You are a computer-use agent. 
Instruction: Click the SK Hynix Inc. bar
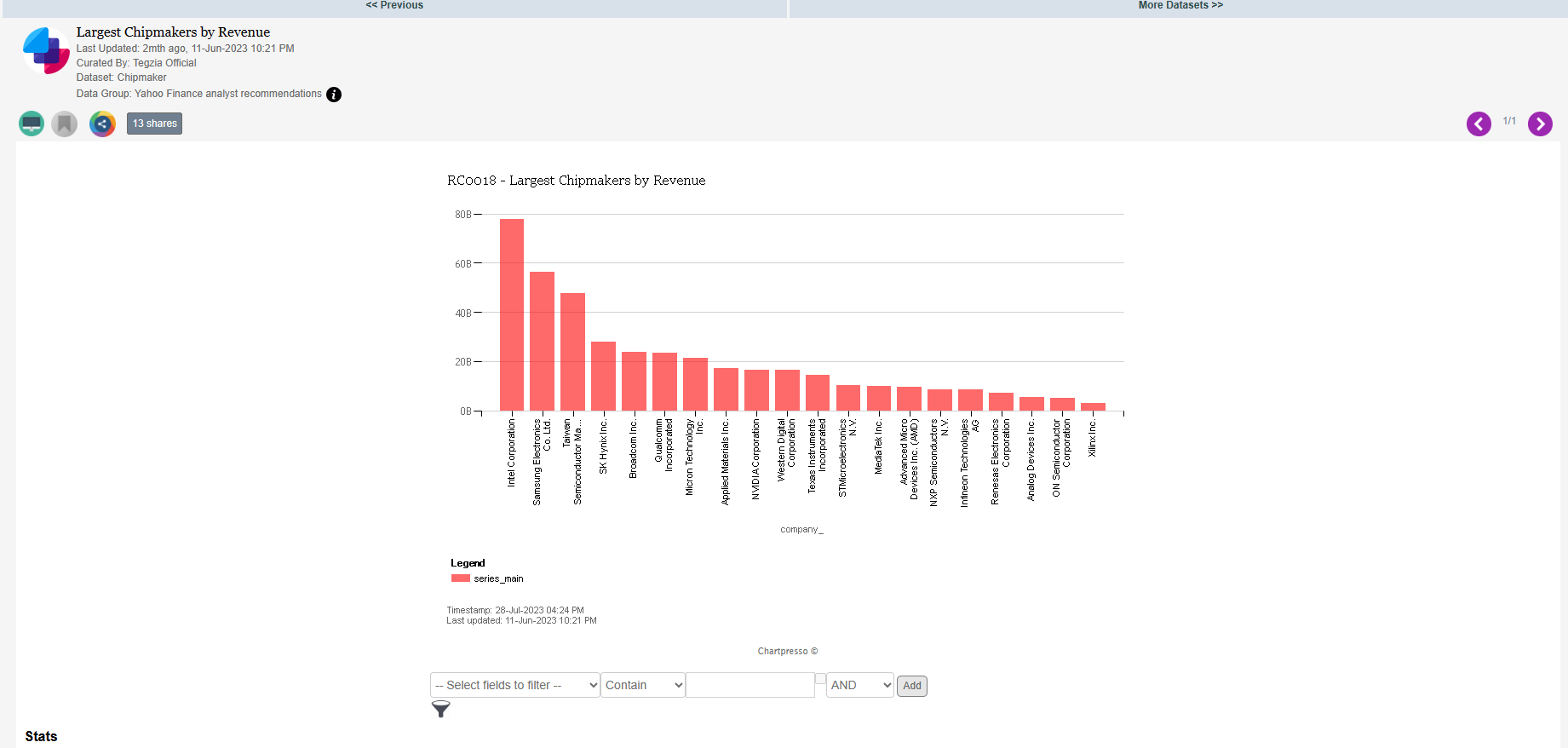(x=604, y=377)
